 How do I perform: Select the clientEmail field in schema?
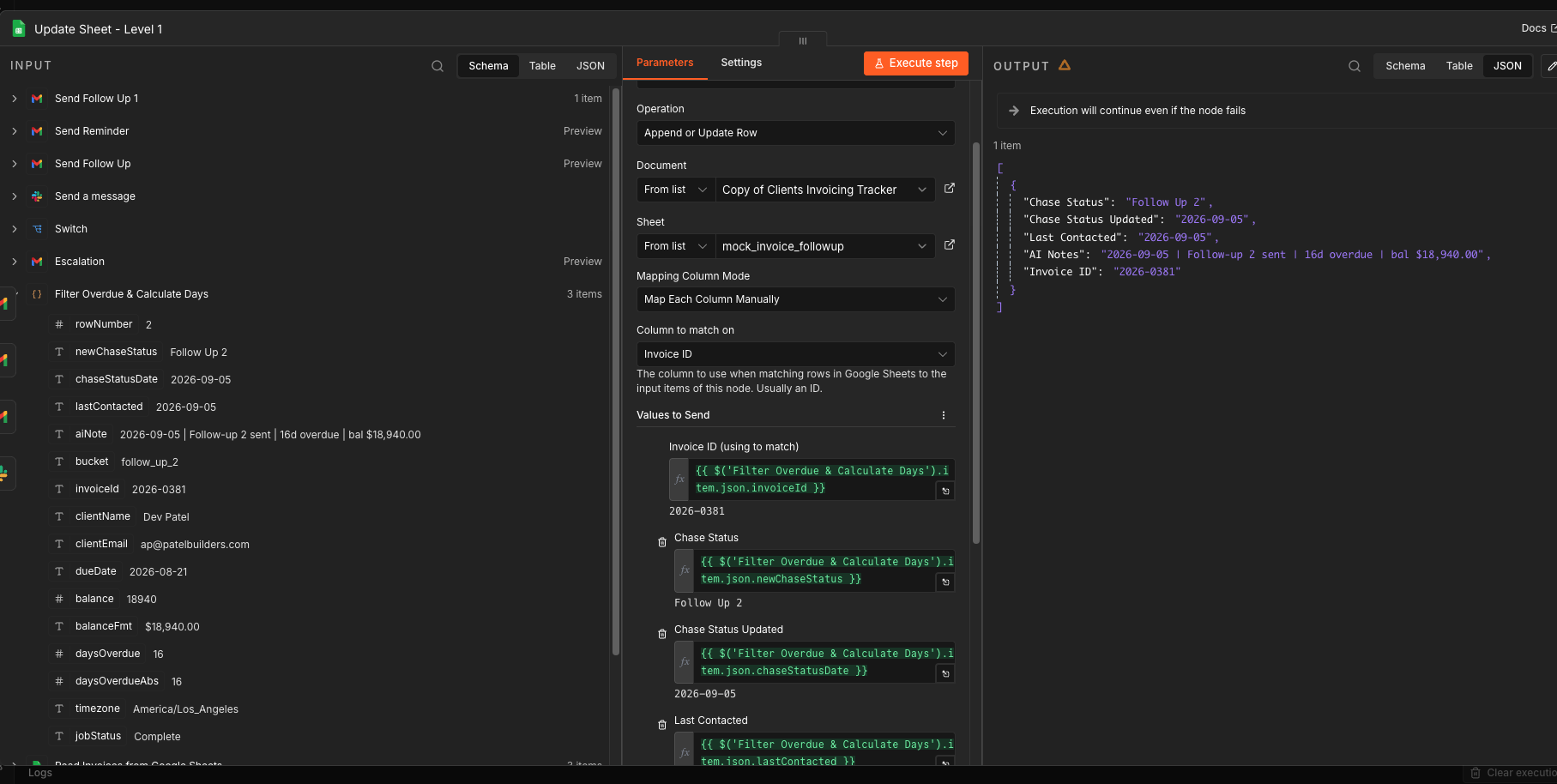[101, 544]
